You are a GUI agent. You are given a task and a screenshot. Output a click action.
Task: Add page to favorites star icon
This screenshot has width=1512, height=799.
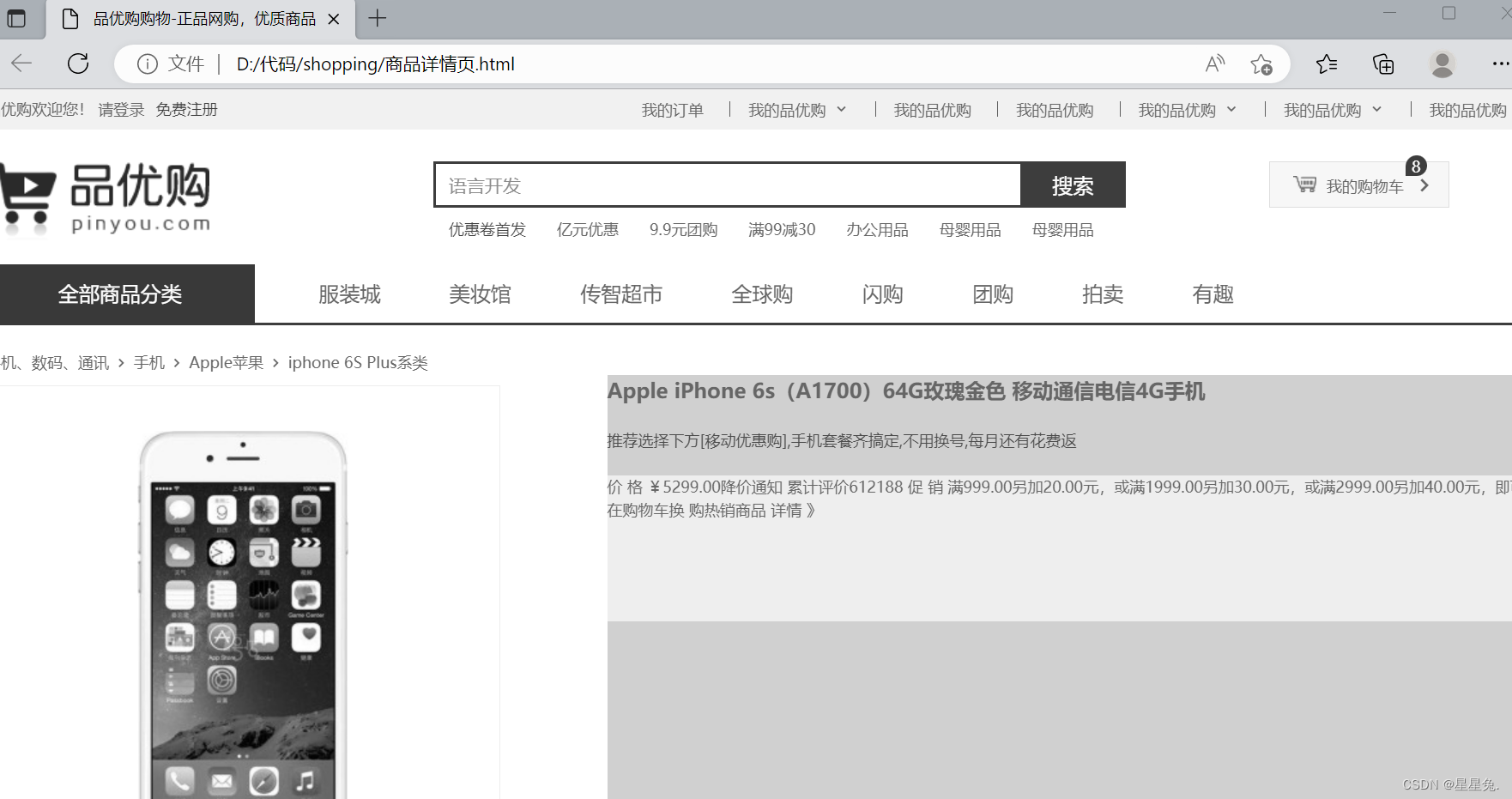[x=1261, y=64]
